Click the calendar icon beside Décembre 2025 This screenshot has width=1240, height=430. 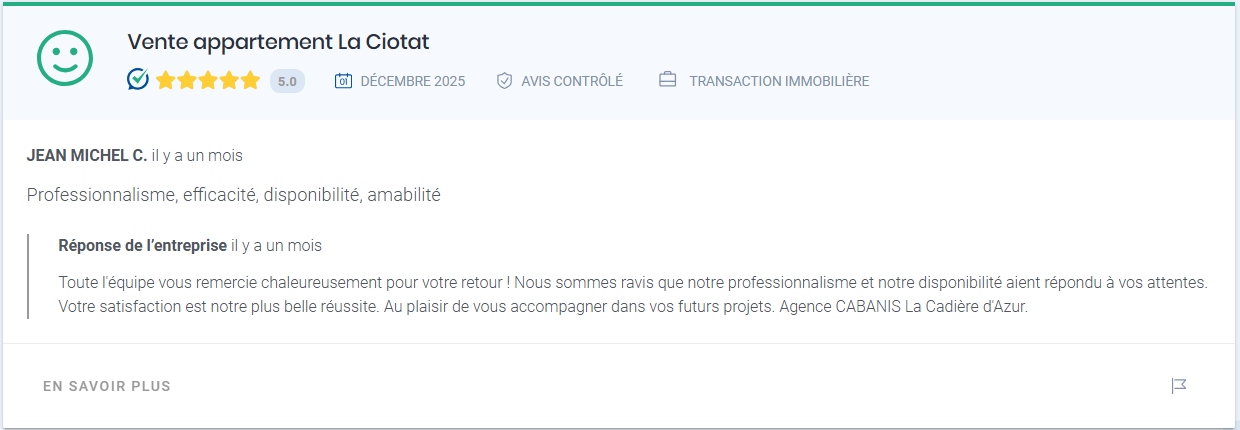coord(343,81)
